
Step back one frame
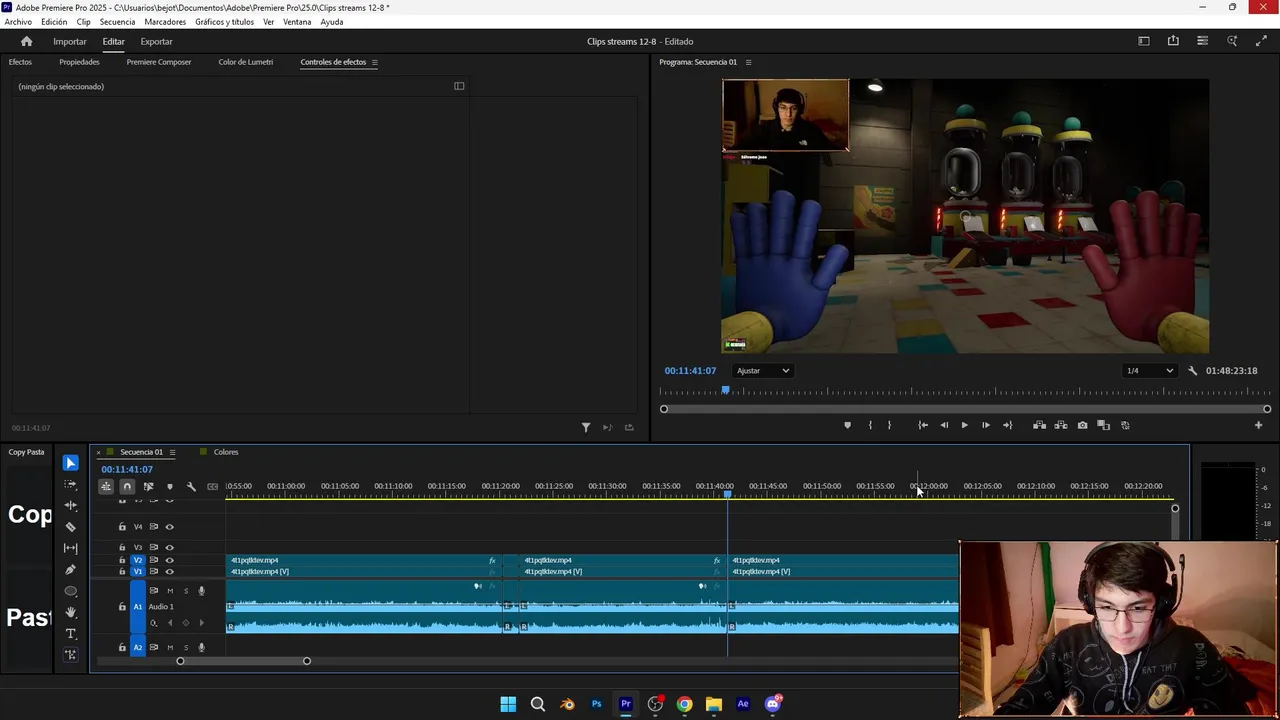[944, 425]
